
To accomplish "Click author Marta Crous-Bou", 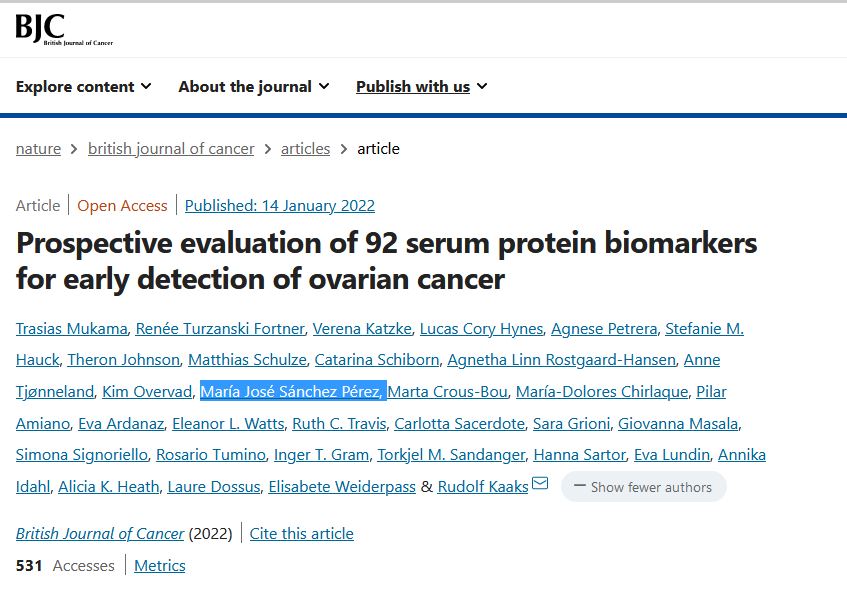I will (x=448, y=391).
